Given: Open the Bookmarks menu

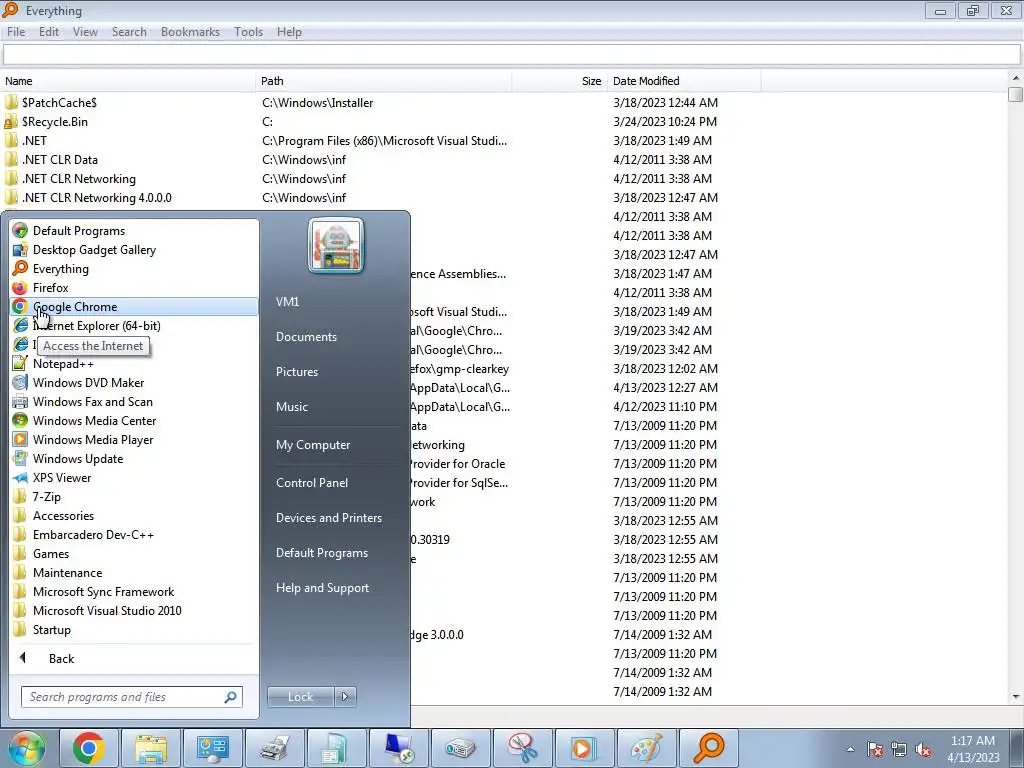Looking at the screenshot, I should 190,32.
